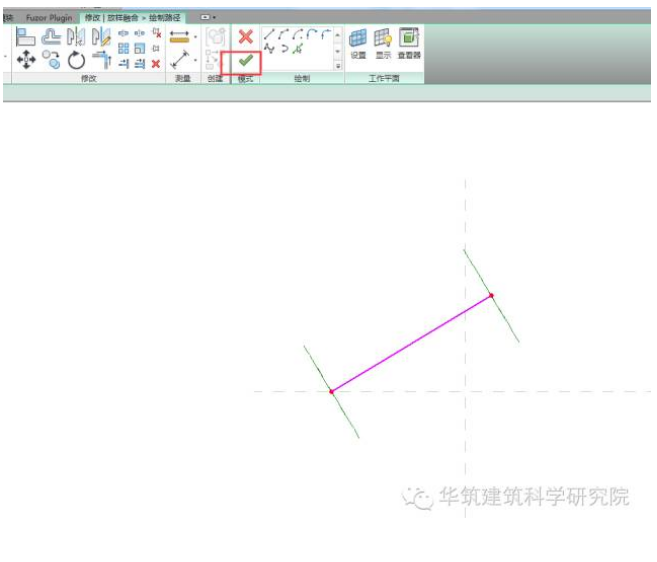Select the Scale tool
The image size is (657, 562).
click(140, 49)
